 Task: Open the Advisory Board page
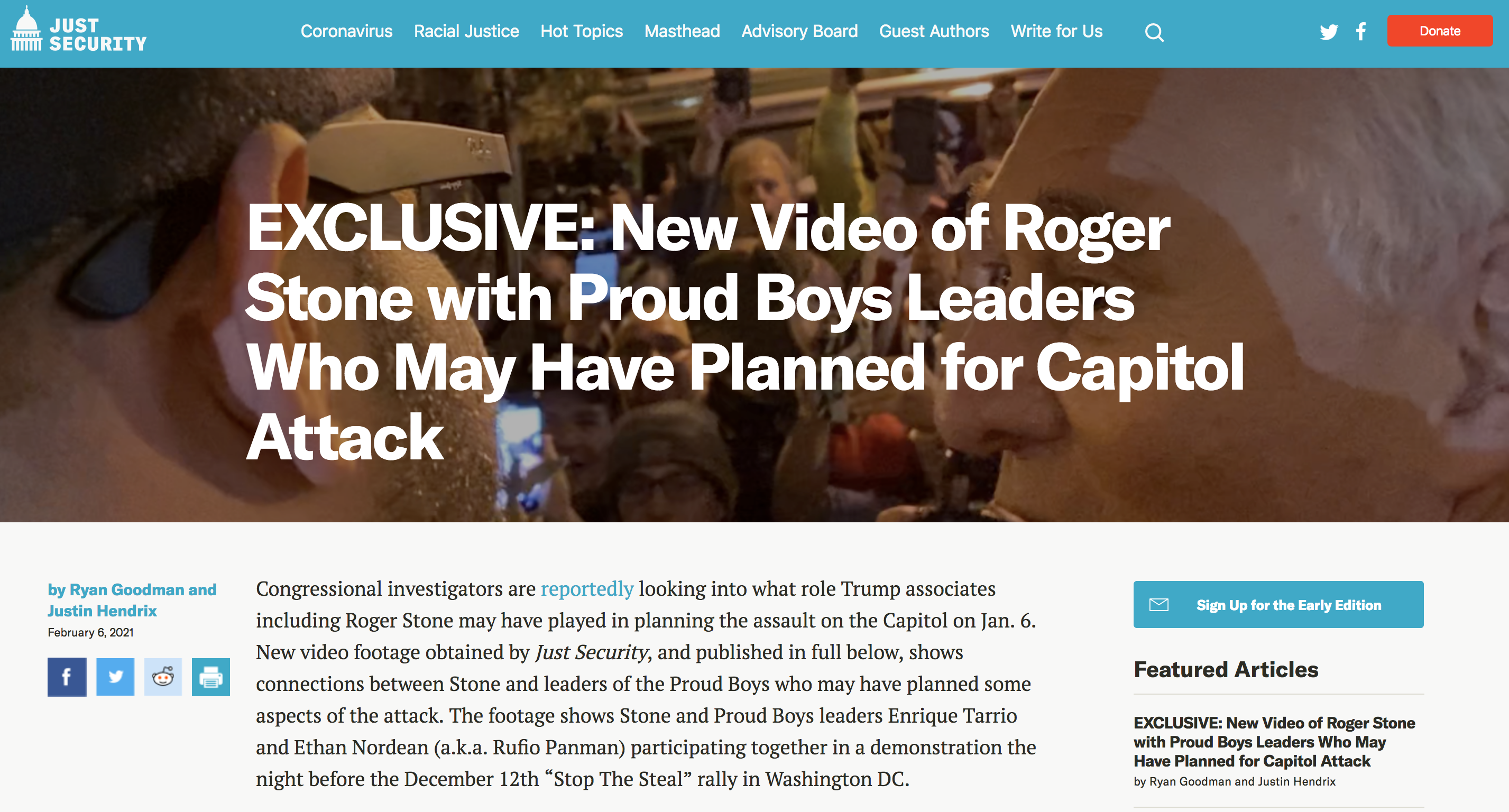click(799, 31)
